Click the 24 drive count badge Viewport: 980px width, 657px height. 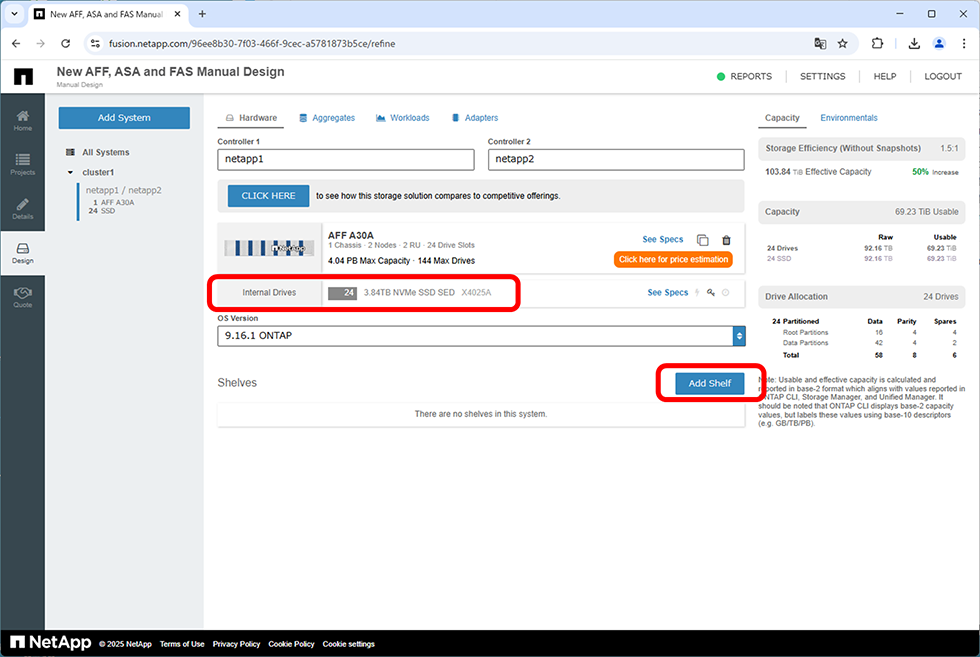click(x=342, y=293)
